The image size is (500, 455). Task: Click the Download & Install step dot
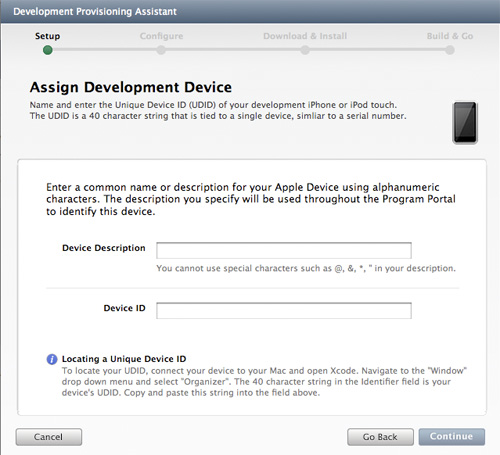point(305,50)
